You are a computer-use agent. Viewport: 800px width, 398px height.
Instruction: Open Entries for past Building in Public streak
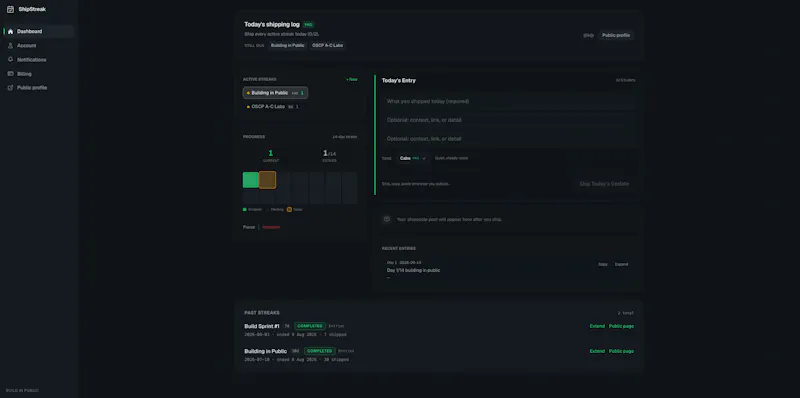click(346, 351)
